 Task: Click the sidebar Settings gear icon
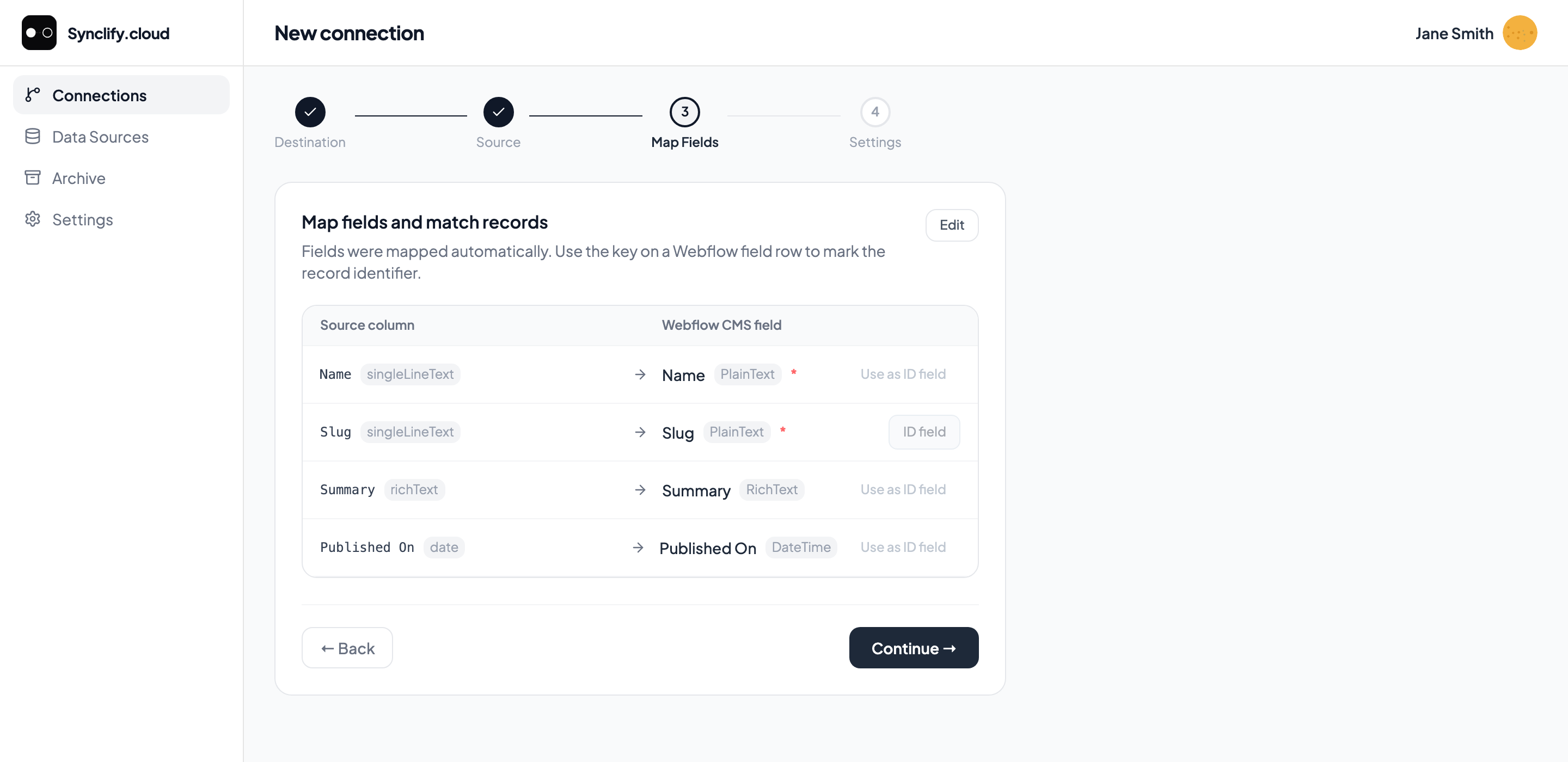(x=33, y=219)
